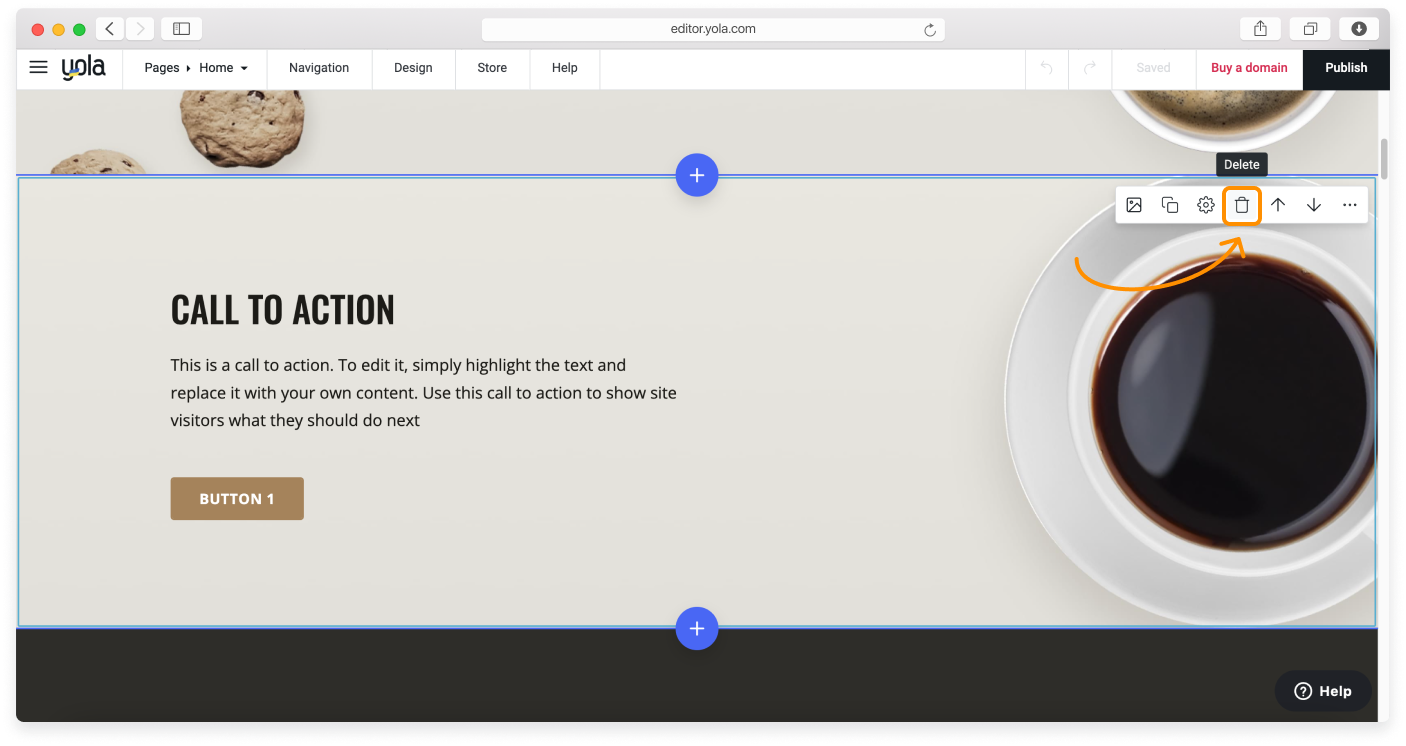Move block down with down arrow
1406x746 pixels.
(x=1313, y=205)
